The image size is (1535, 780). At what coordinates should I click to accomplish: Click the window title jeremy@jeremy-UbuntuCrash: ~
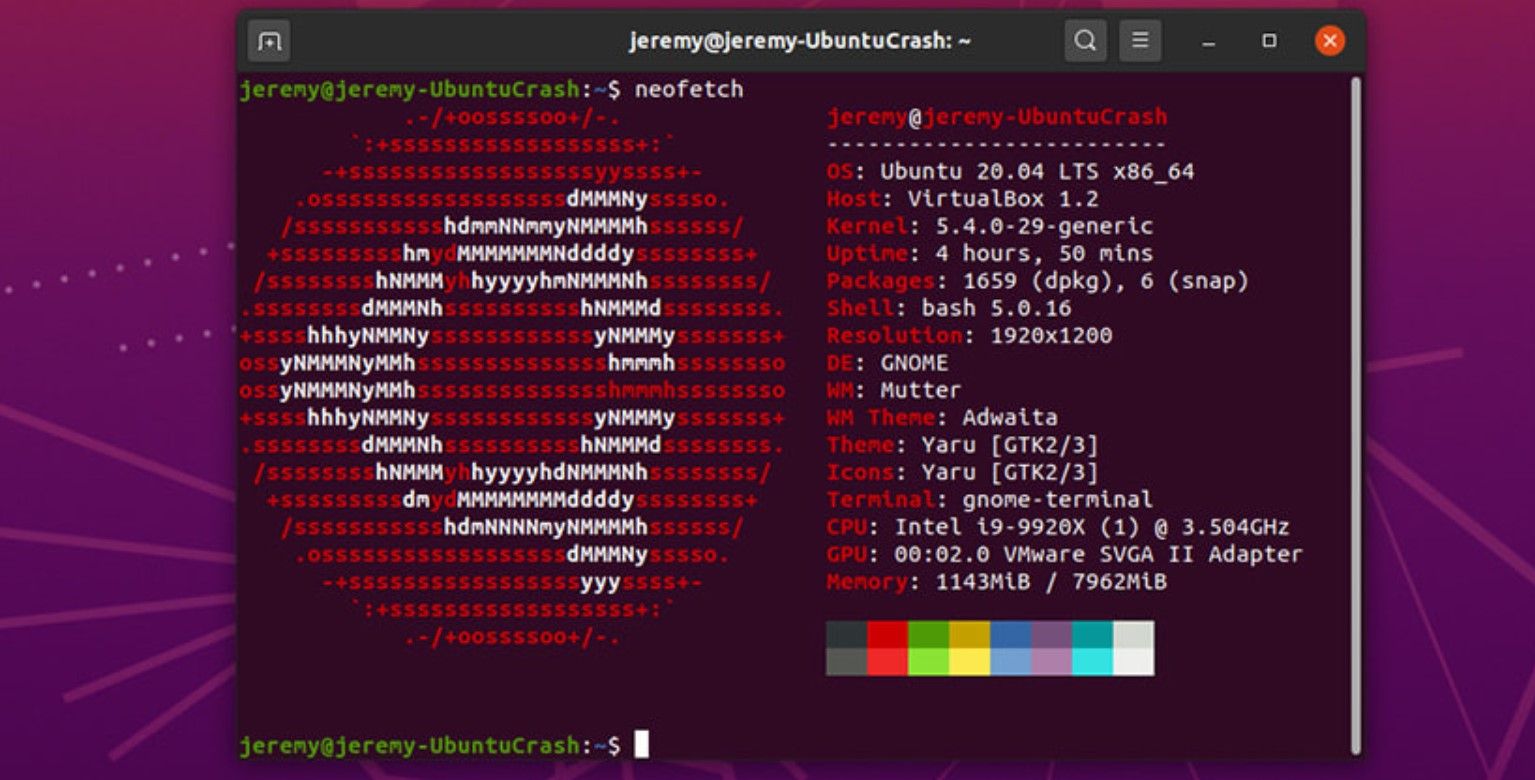click(800, 41)
